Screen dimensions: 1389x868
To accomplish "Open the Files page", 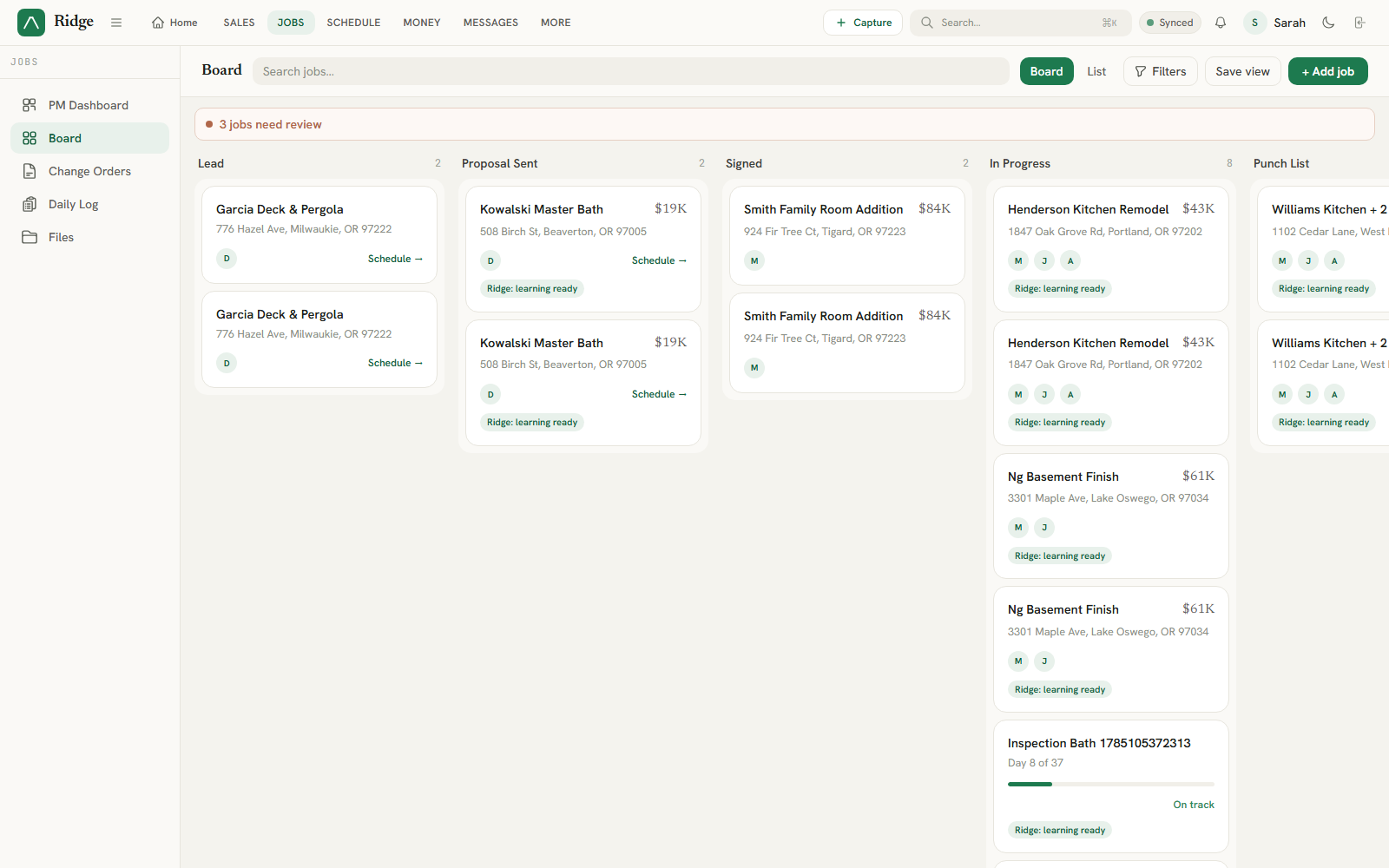I will (89, 237).
